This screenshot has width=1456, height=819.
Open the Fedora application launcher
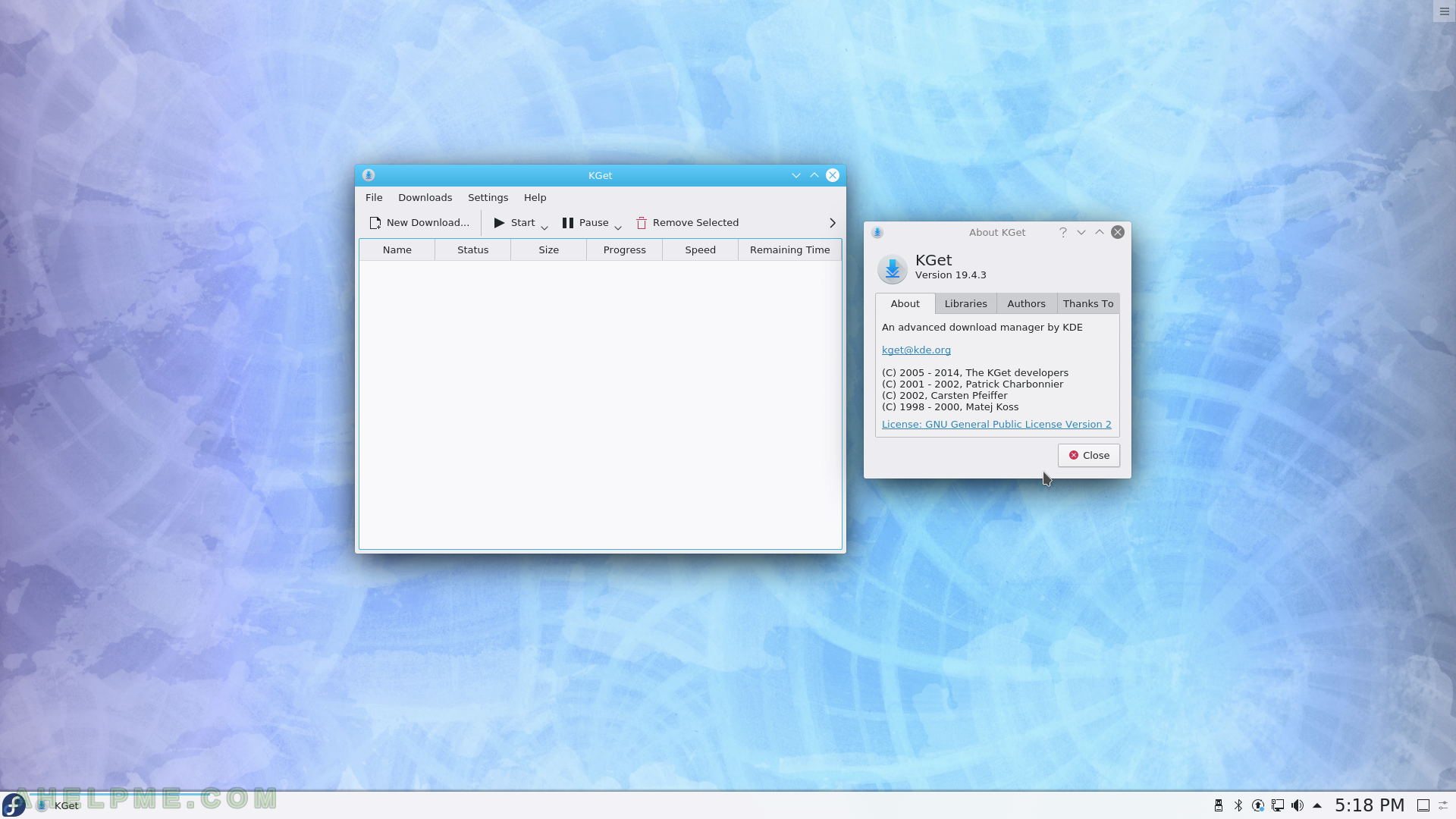14,805
